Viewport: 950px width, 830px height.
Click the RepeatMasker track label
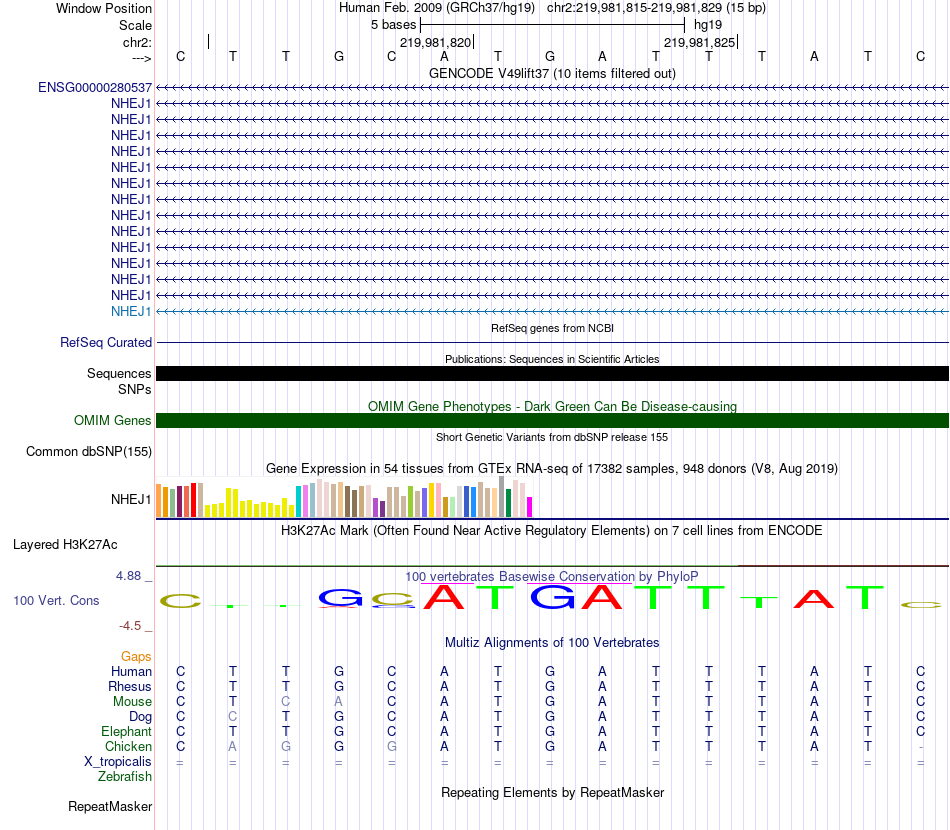coord(110,806)
